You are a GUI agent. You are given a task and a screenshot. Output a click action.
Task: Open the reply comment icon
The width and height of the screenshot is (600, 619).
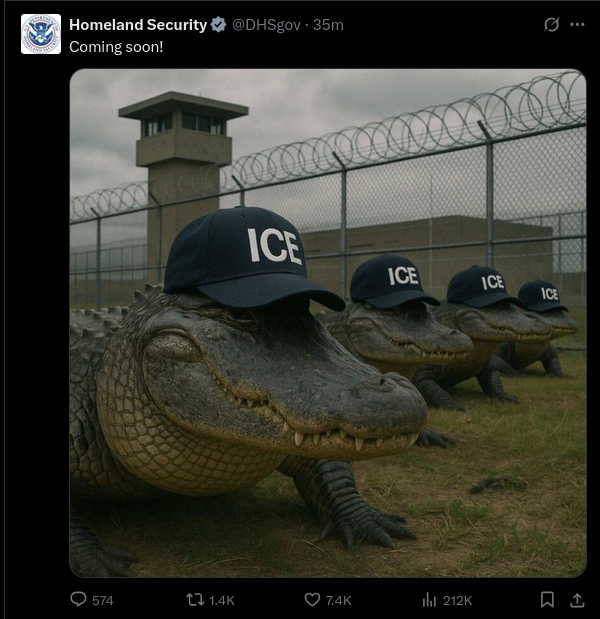click(x=78, y=599)
